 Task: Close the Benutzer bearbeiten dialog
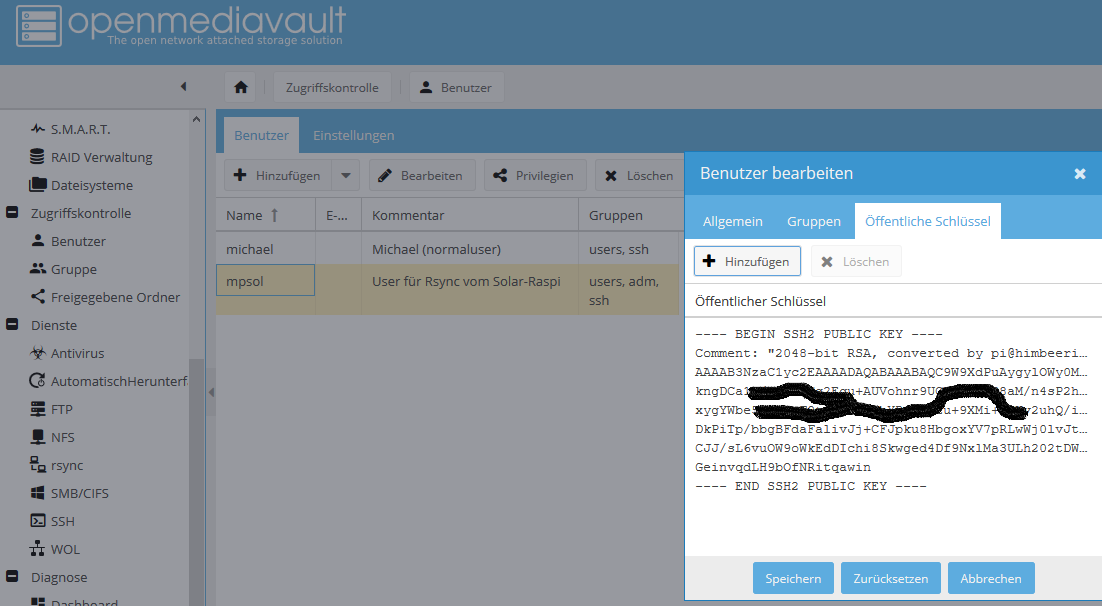tap(1079, 174)
